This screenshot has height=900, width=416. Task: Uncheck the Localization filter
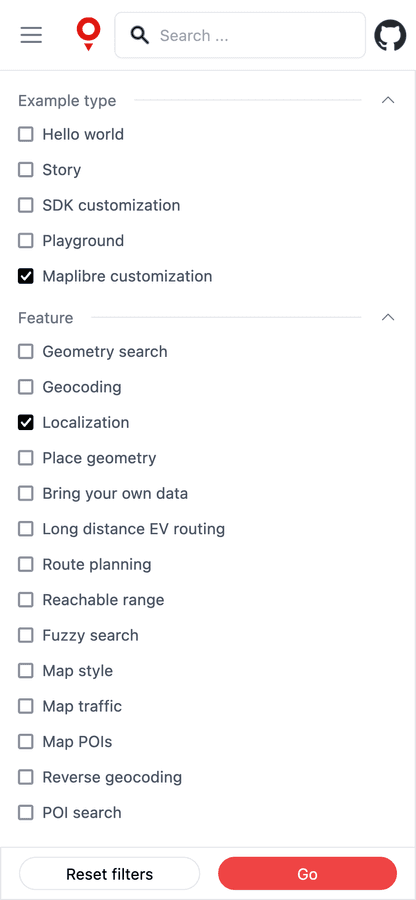pos(26,423)
